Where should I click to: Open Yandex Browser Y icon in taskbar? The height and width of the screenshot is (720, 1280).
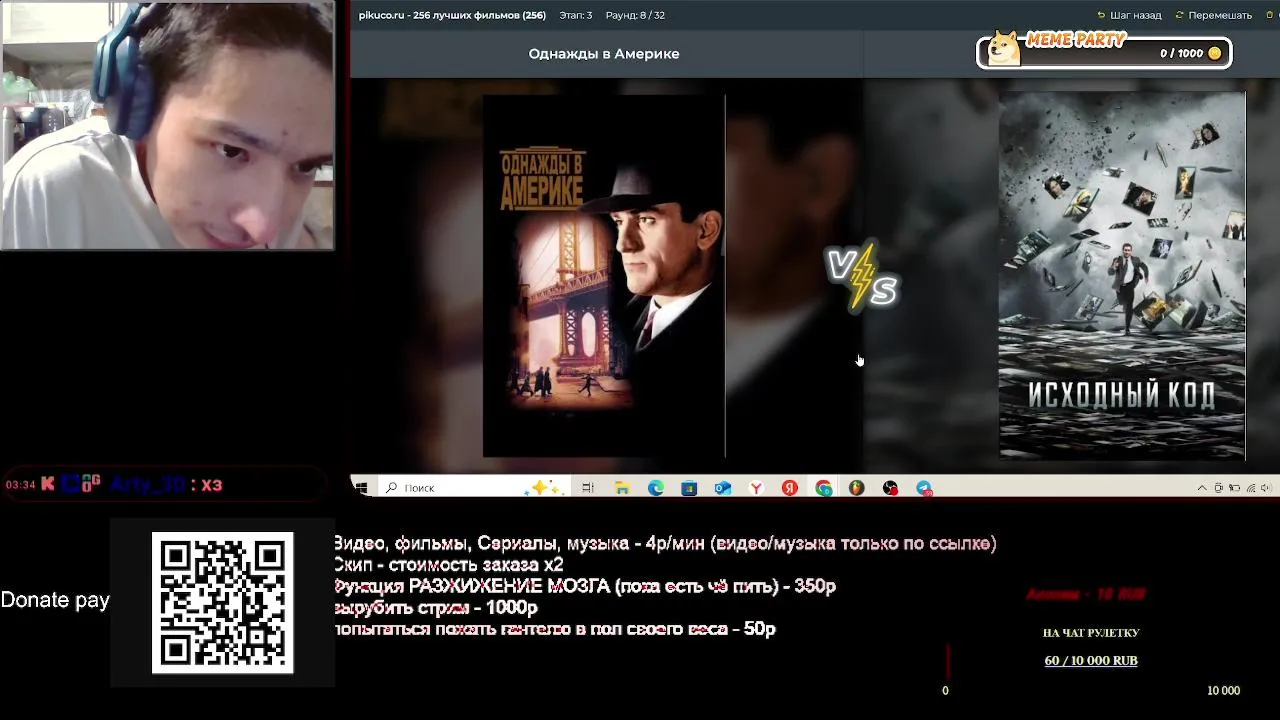[757, 488]
